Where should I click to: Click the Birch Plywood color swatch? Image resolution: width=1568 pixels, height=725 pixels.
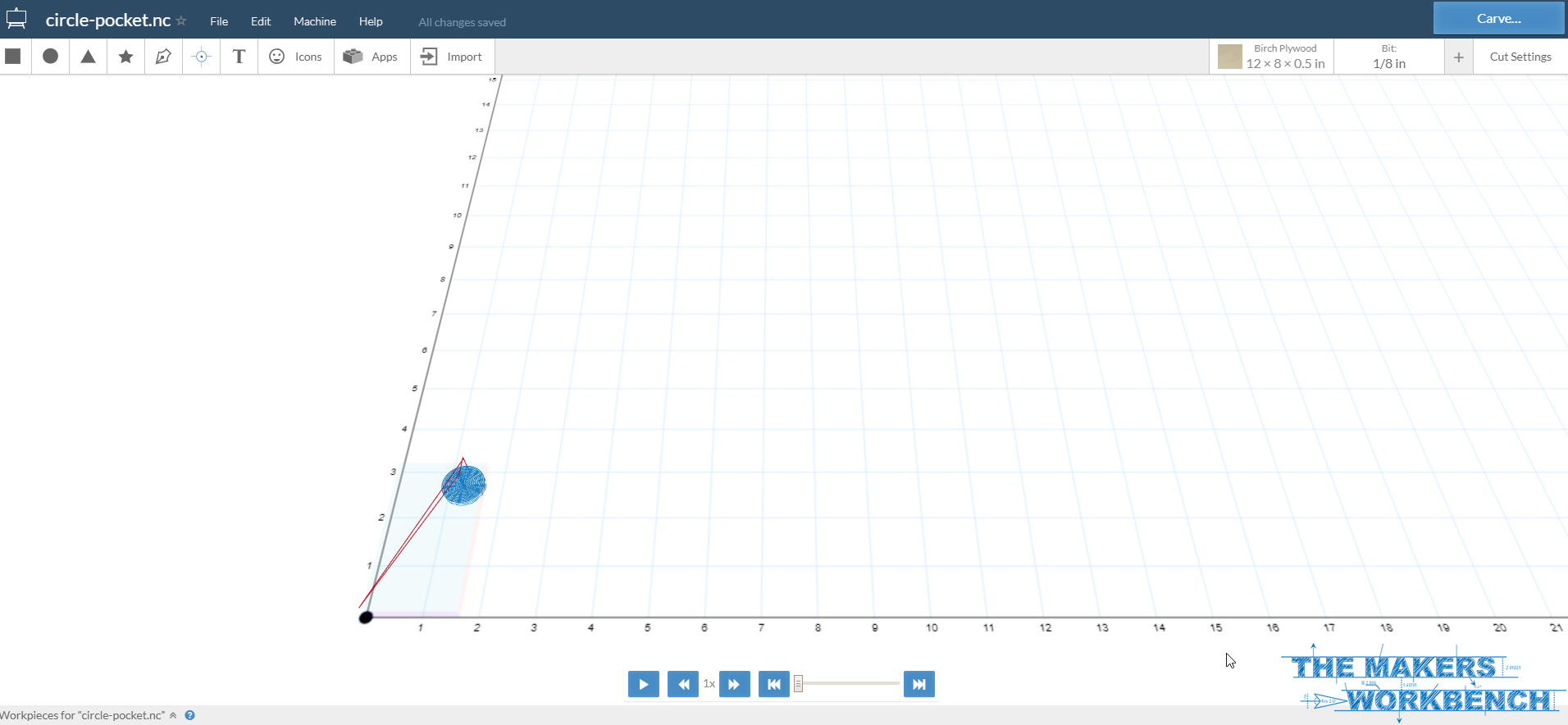coord(1229,57)
